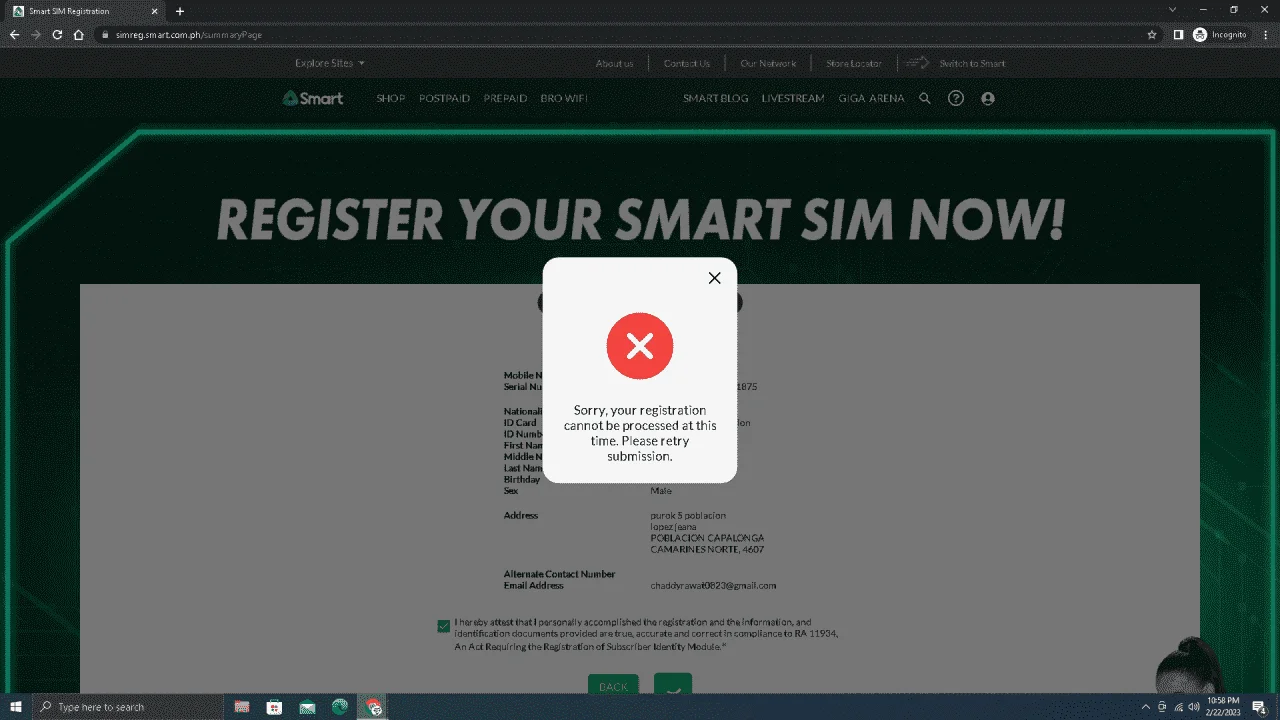Screen dimensions: 1280x720
Task: Open the browser home page icon
Action: pos(79,34)
